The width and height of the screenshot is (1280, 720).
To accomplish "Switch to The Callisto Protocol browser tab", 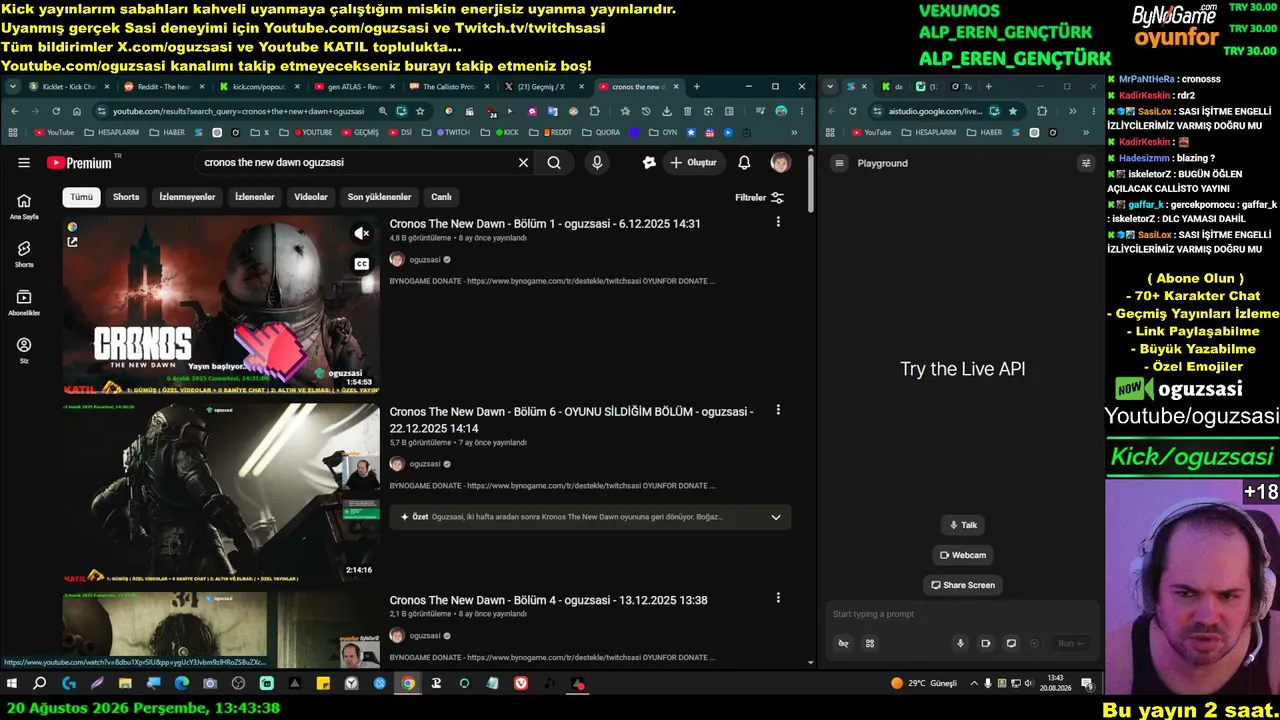I will [449, 87].
